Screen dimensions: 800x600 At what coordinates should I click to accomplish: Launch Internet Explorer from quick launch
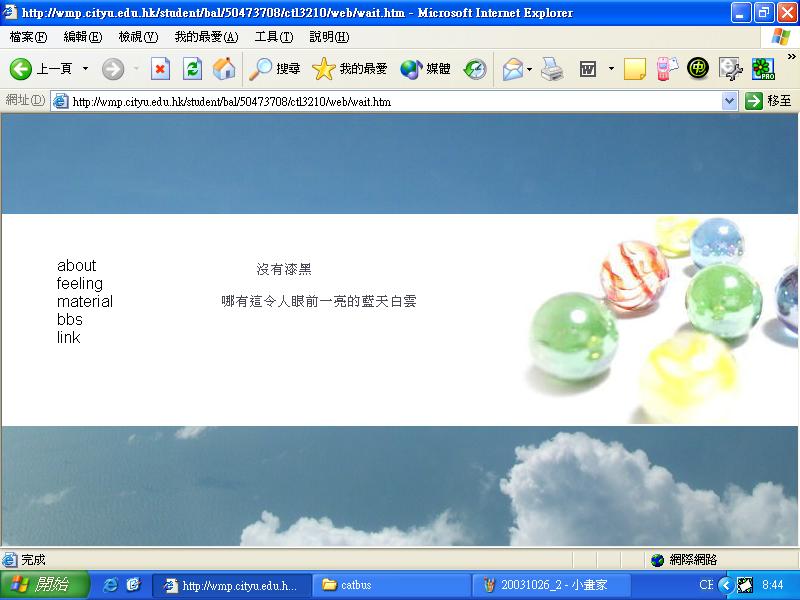[110, 585]
